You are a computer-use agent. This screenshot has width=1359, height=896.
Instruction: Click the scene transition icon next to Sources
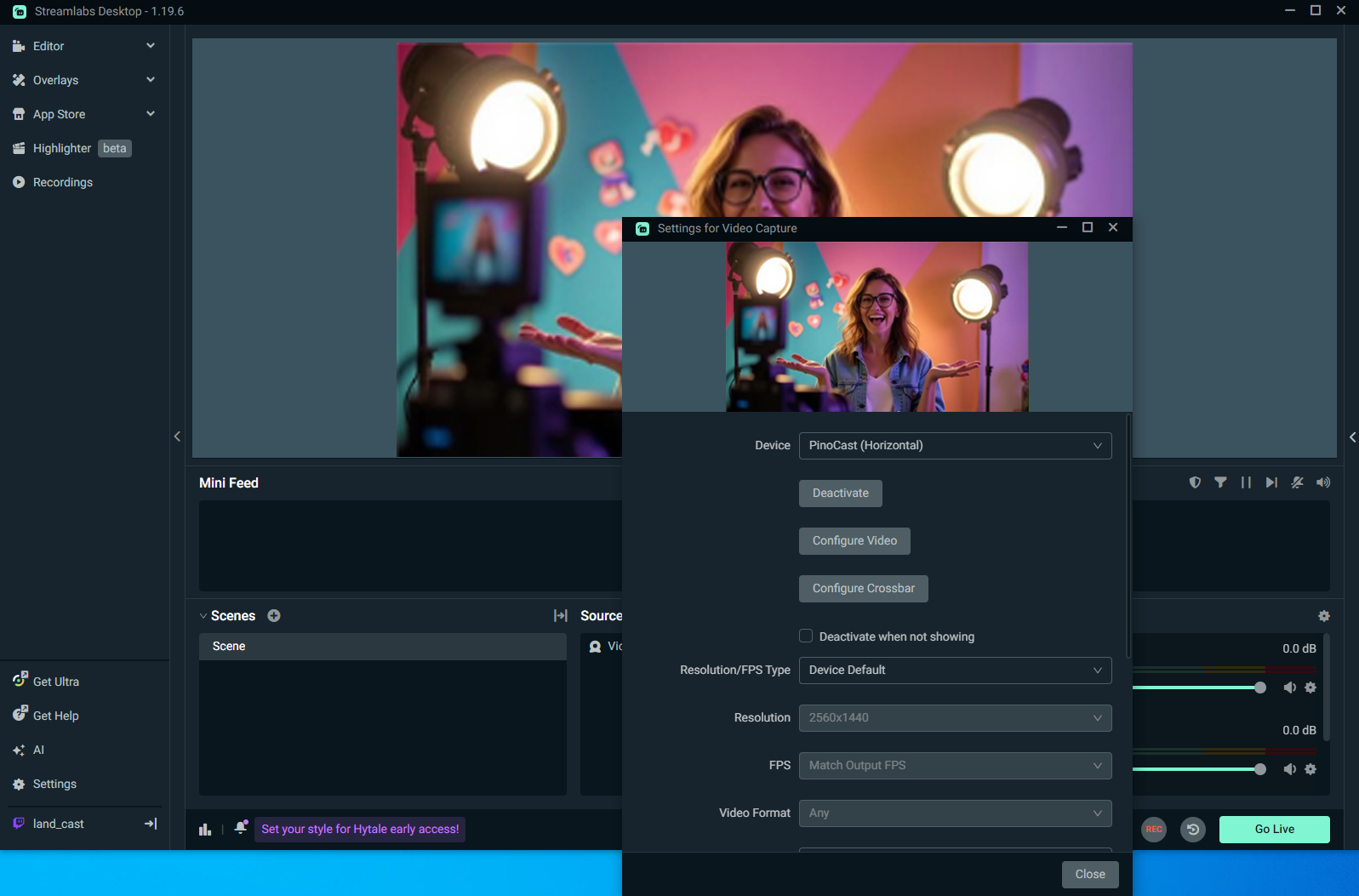[x=561, y=616]
